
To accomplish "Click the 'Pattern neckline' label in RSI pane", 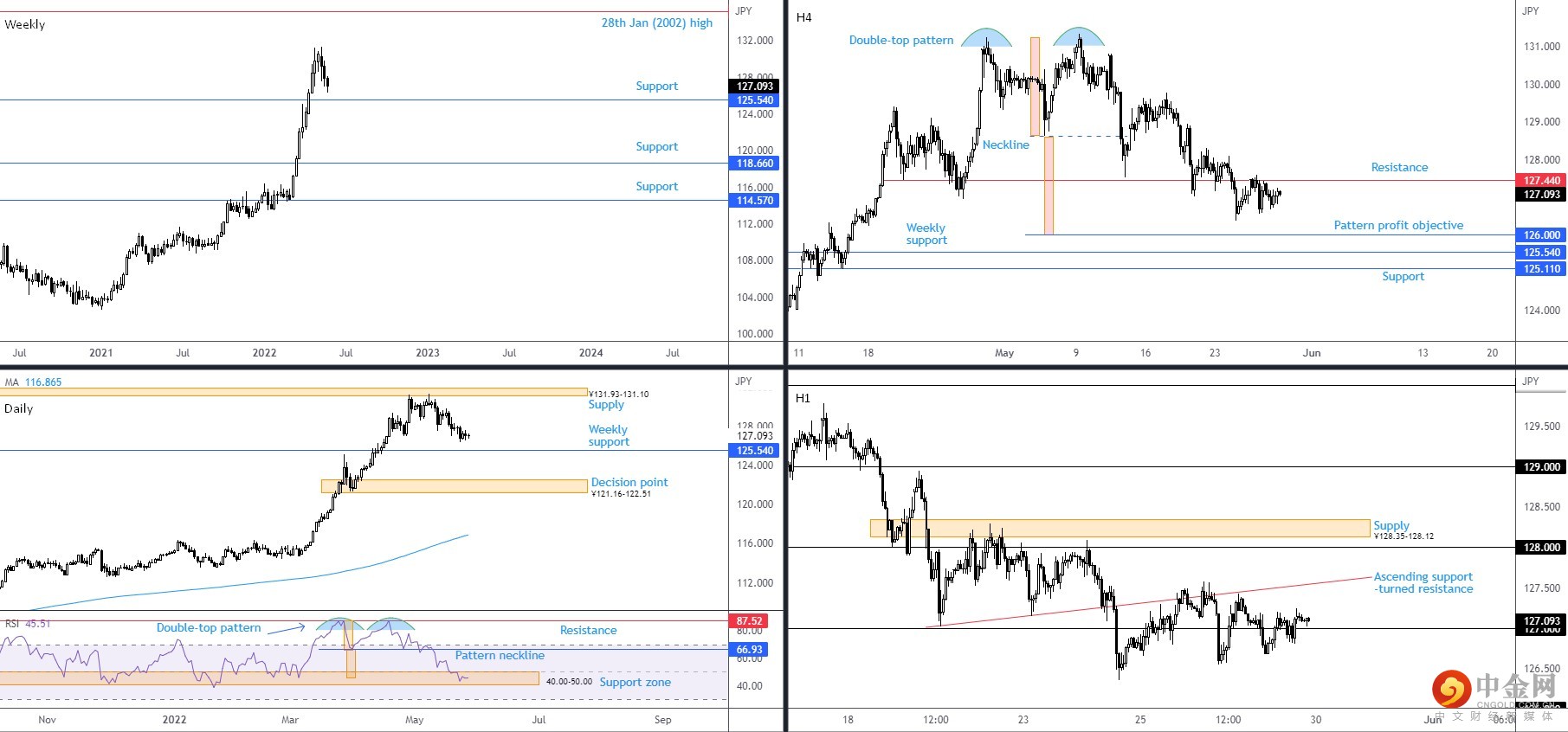I will point(500,655).
